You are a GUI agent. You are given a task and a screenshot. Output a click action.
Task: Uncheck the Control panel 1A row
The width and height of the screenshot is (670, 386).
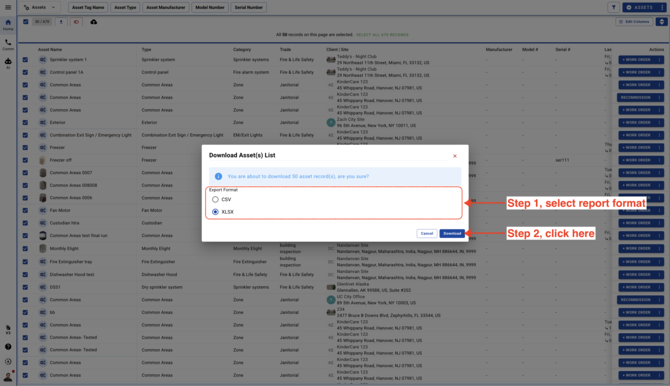click(25, 72)
